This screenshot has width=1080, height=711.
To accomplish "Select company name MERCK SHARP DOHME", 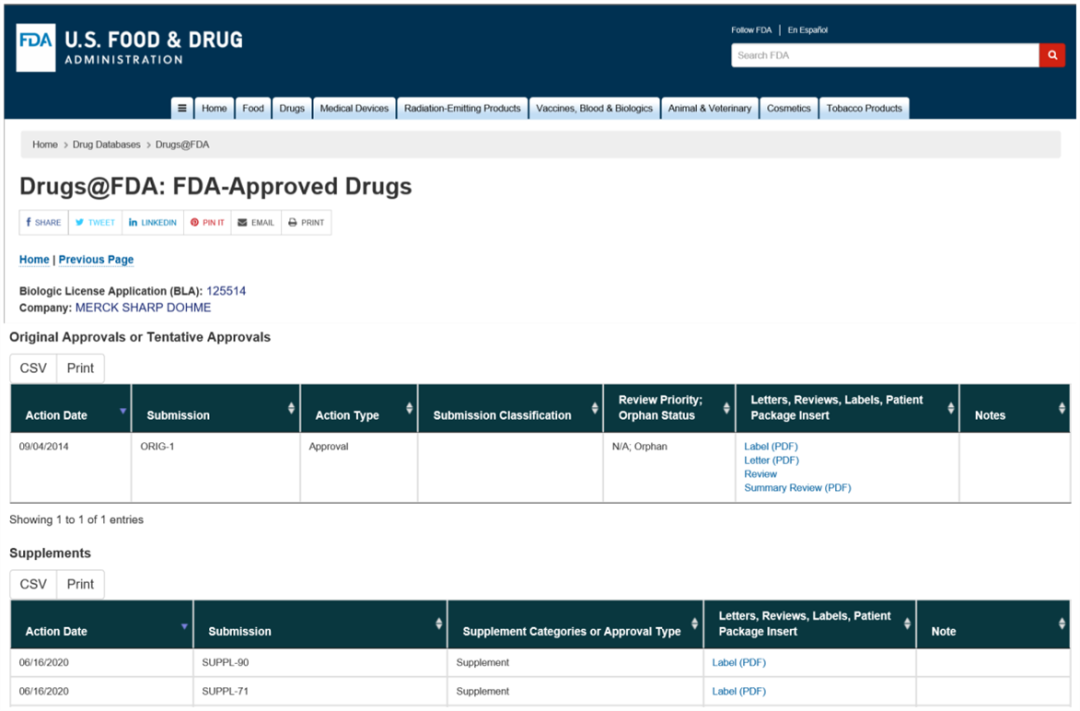I will coord(143,307).
